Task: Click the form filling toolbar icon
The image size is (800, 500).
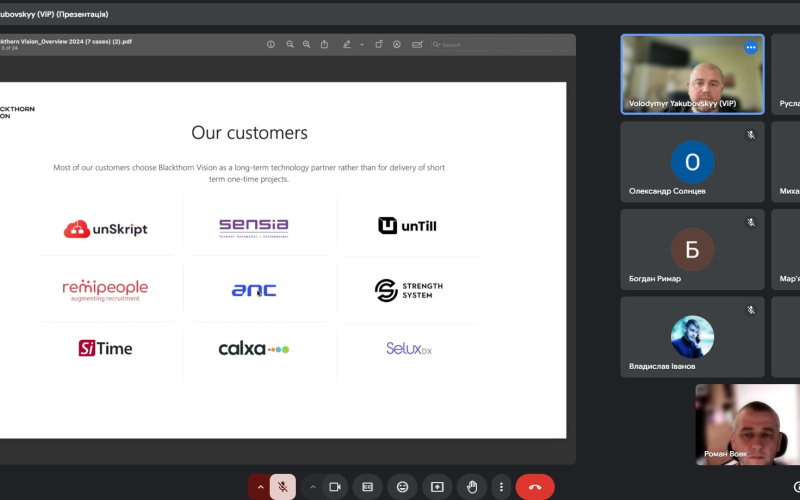Action: [x=417, y=44]
